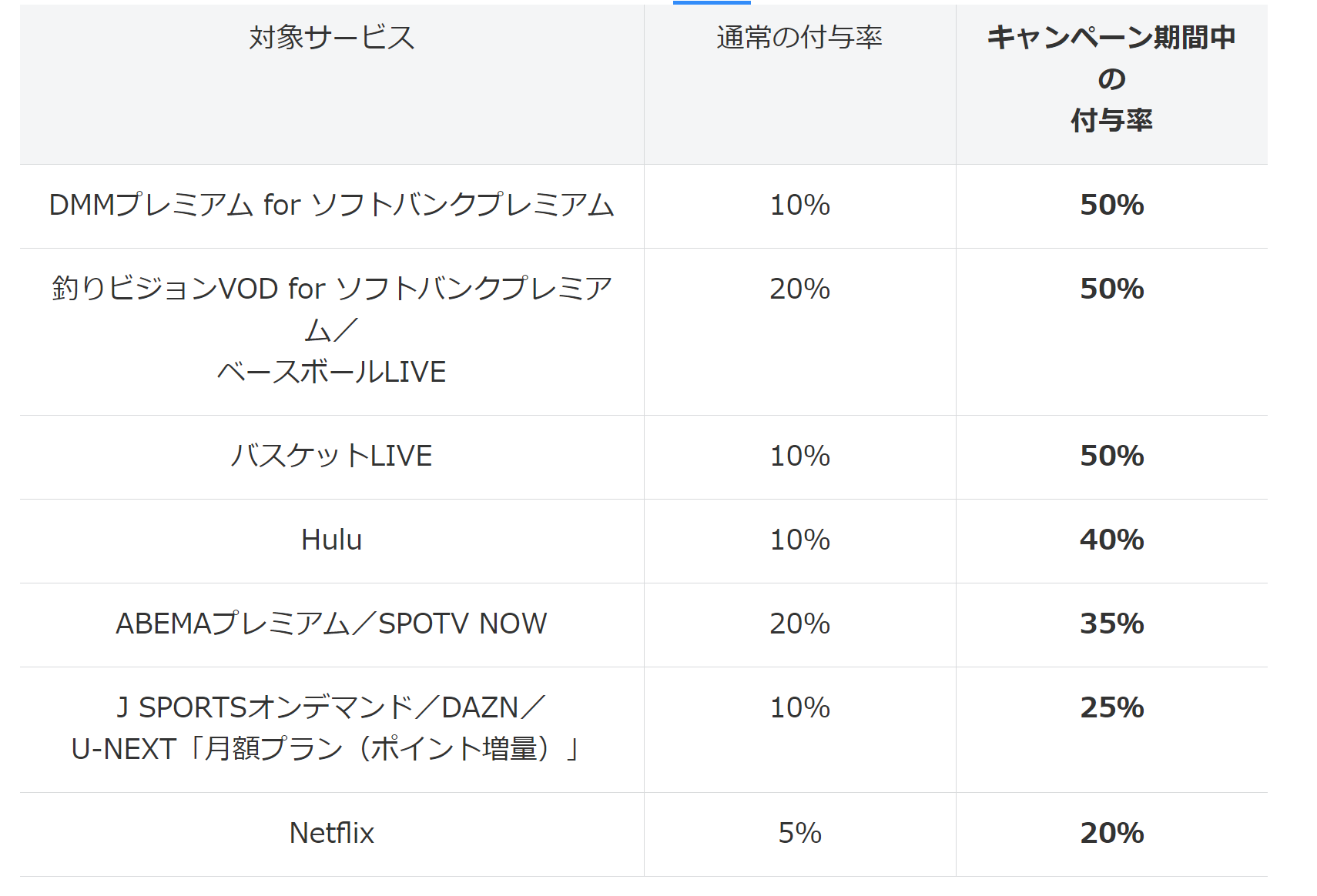Viewport: 1317px width, 896px height.
Task: Click the 50% campaign rate for DMMプレミアム
Action: coord(1111,206)
